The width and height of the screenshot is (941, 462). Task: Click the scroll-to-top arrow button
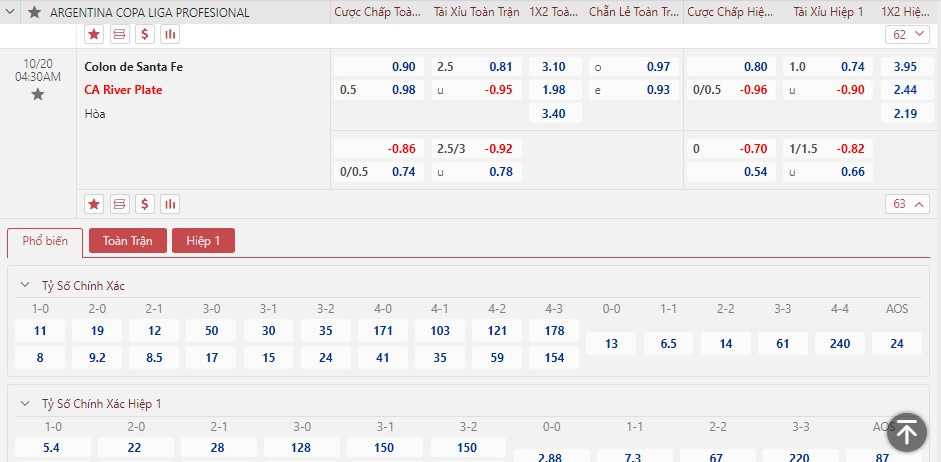click(907, 432)
